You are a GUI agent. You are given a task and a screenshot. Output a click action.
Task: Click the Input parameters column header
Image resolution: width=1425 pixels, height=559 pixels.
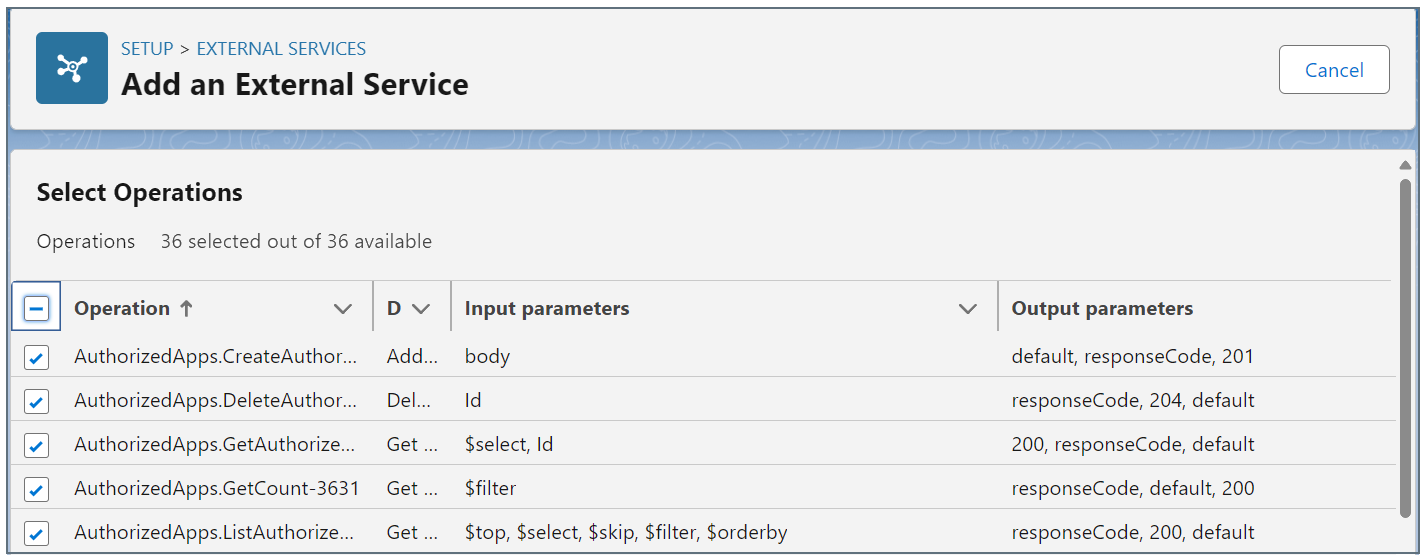[x=547, y=309]
